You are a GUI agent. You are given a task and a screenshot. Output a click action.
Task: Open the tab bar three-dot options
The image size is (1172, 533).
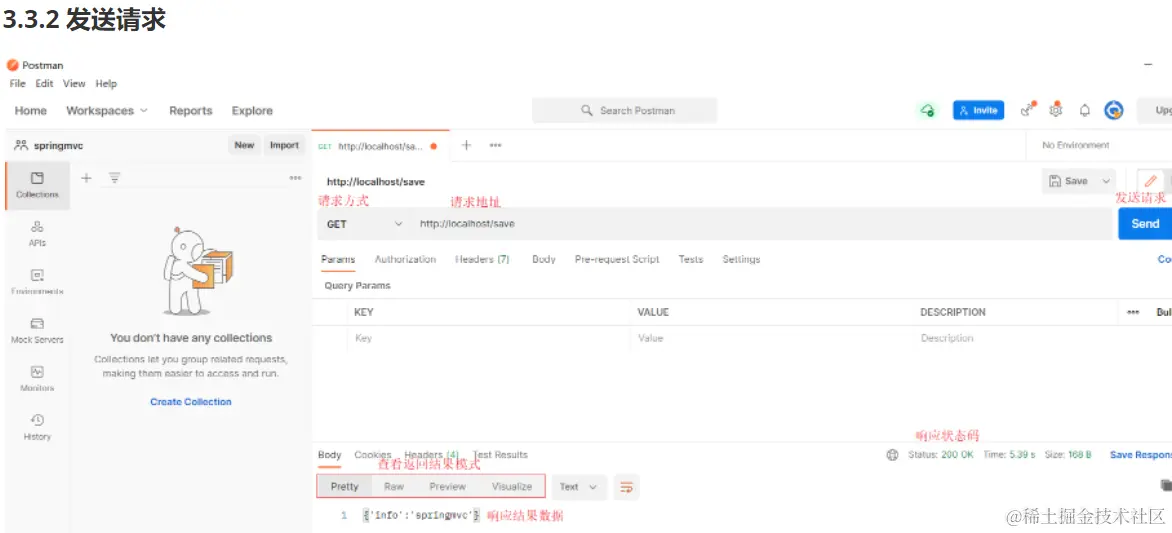[x=496, y=145]
